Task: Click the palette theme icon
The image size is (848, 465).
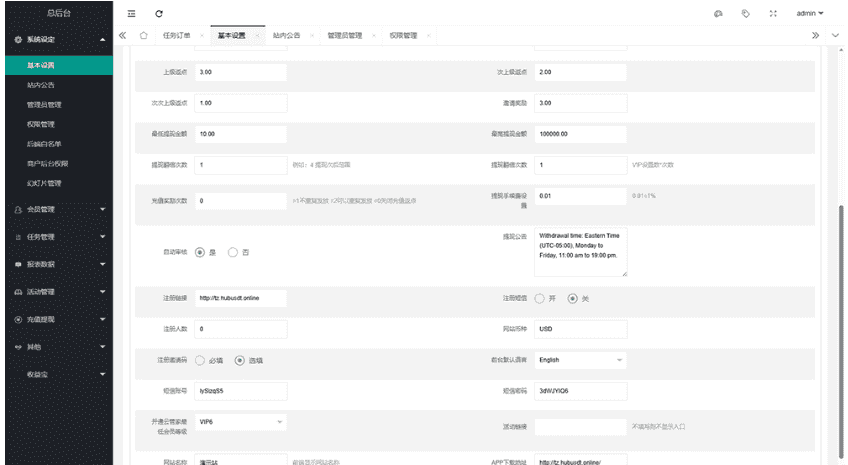Action: tap(718, 14)
